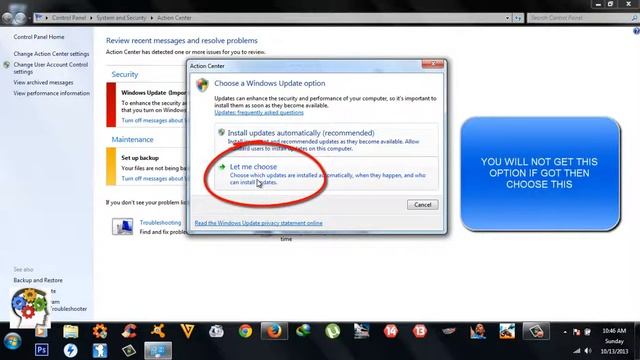This screenshot has height=360, width=640.
Task: Click the Troubleshooting computer thumbnail icon
Action: 122,227
